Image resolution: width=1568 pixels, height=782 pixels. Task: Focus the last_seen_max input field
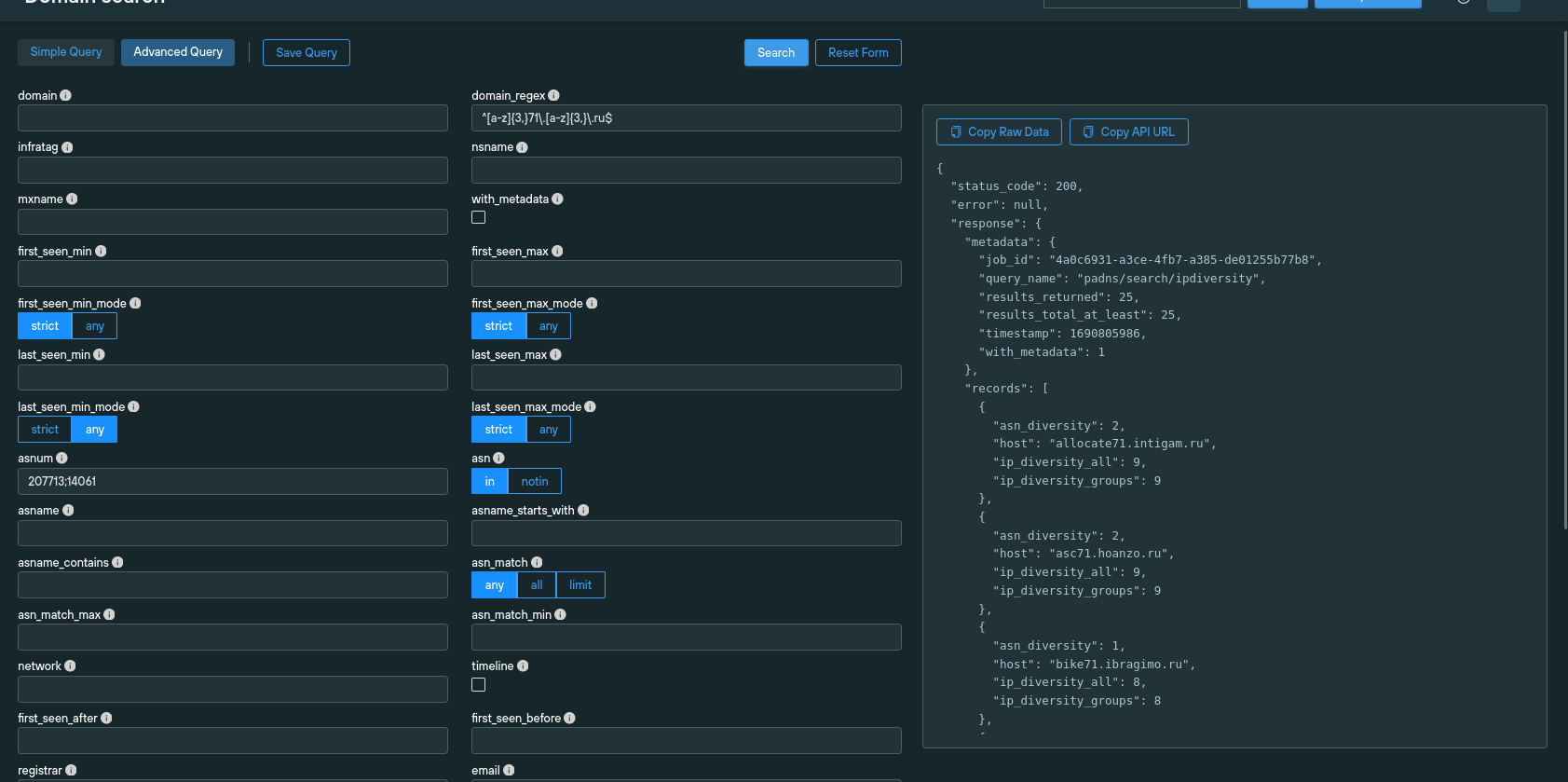(687, 377)
